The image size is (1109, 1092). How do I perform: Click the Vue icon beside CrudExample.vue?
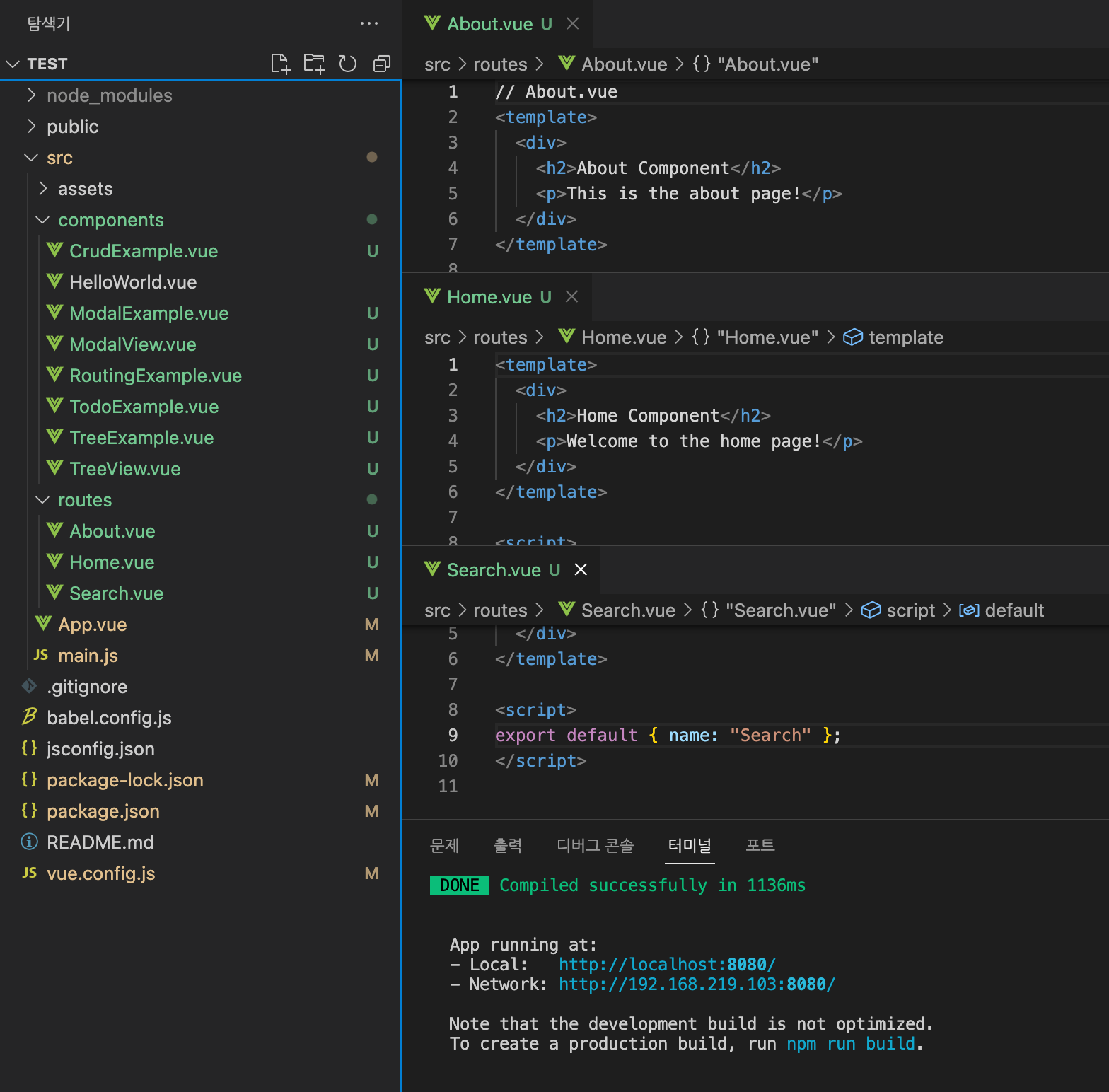54,250
